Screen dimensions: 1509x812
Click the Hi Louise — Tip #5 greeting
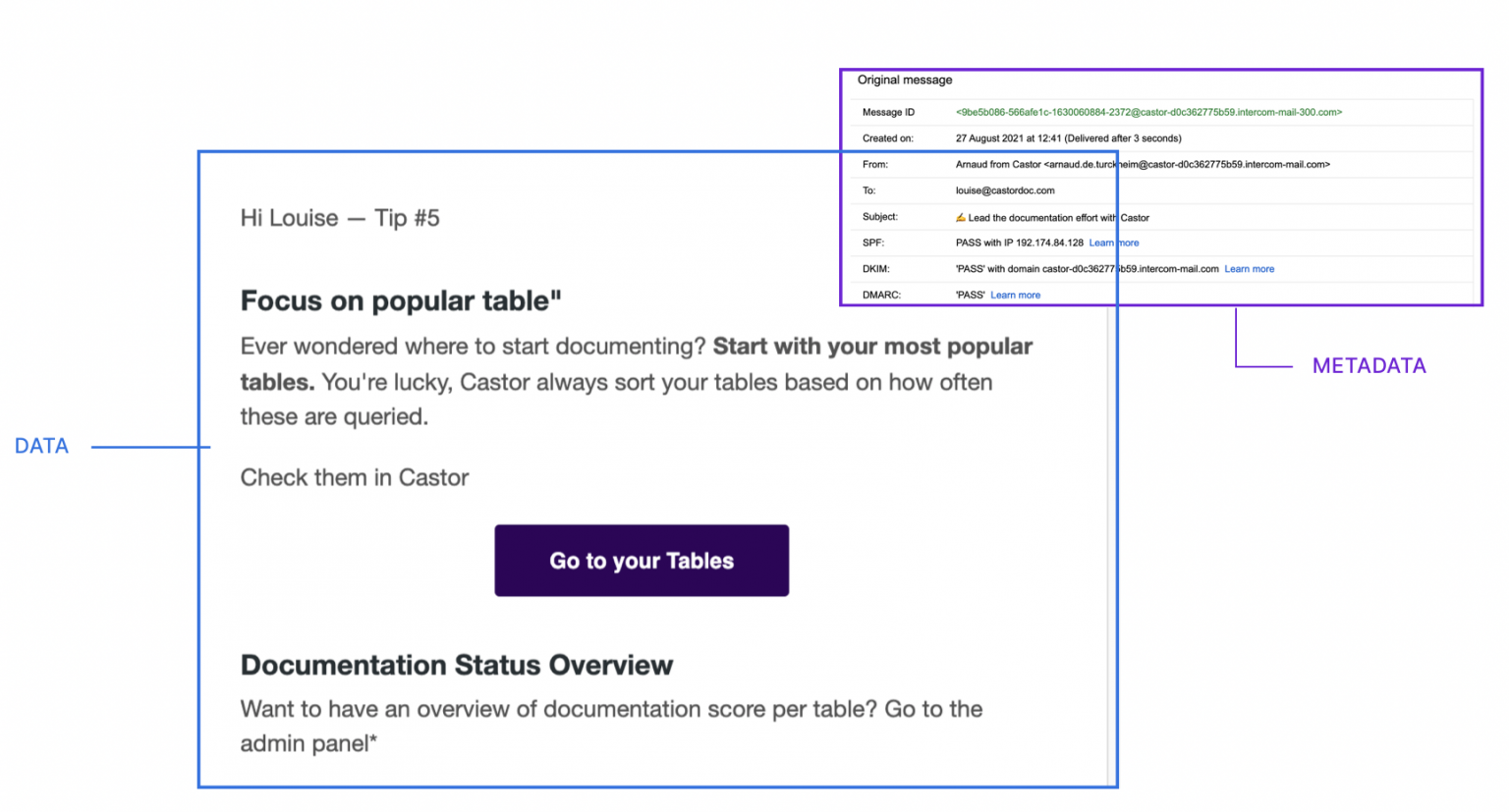click(x=340, y=218)
